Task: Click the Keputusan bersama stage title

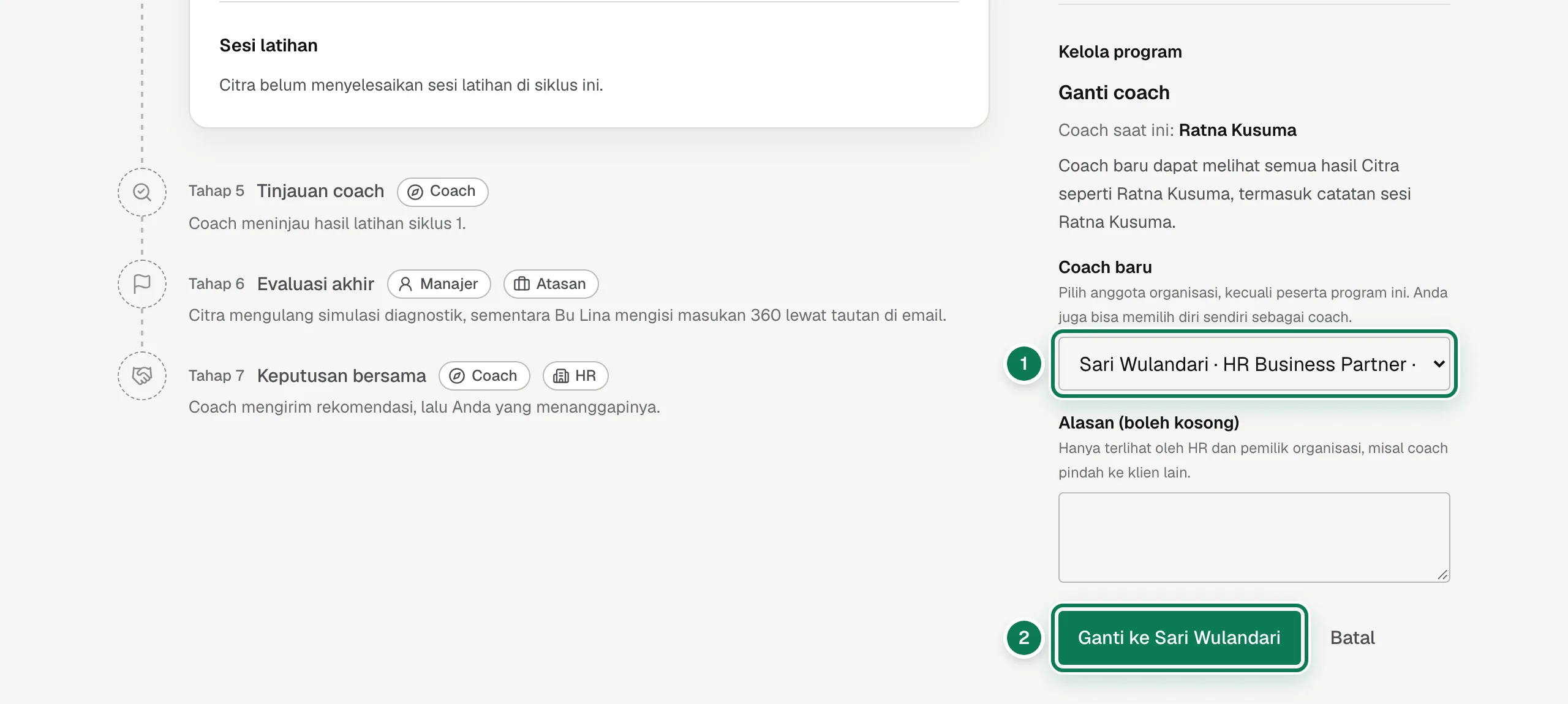Action: pyautogui.click(x=341, y=376)
